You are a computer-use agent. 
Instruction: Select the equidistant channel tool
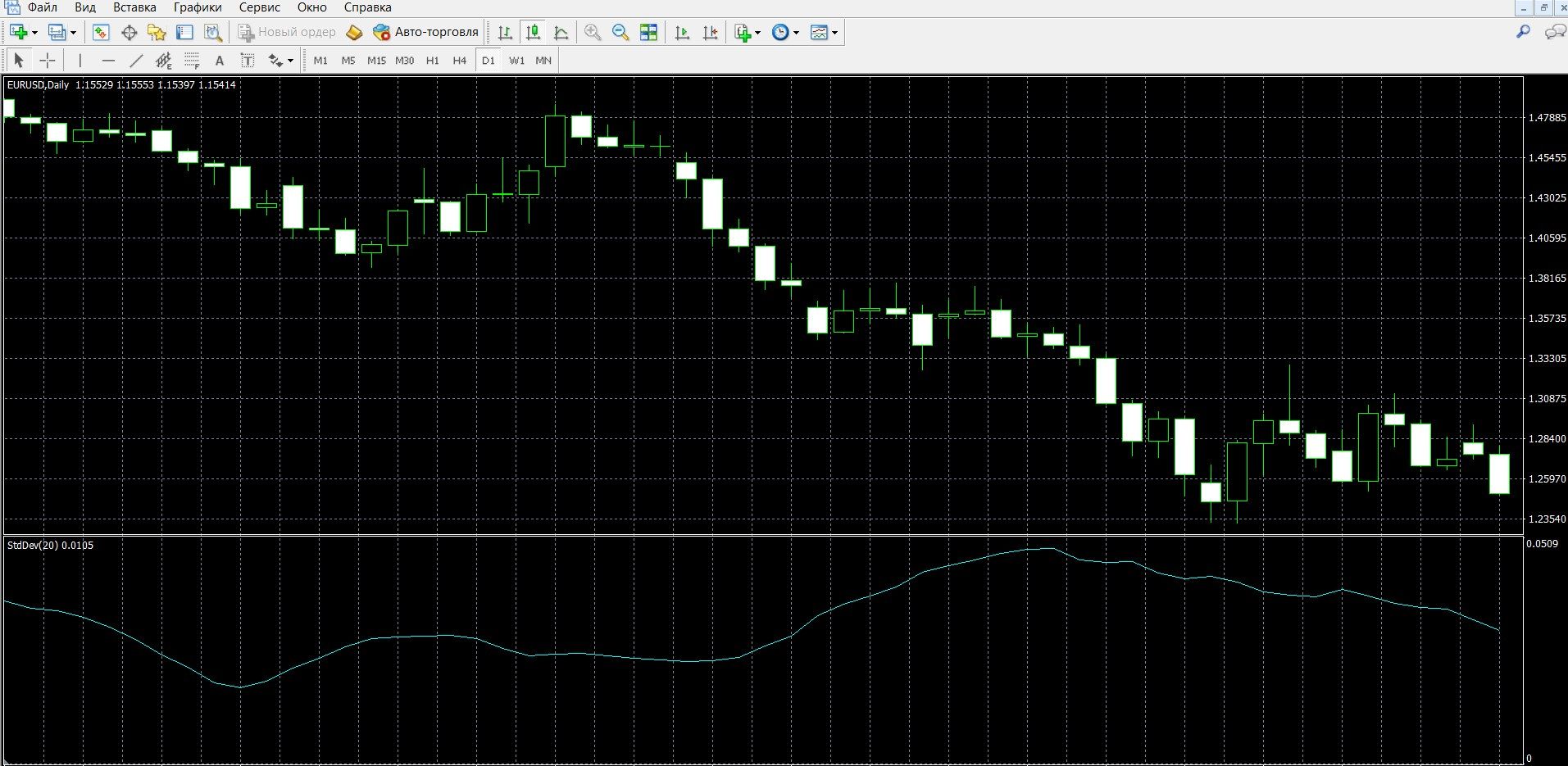tap(164, 60)
